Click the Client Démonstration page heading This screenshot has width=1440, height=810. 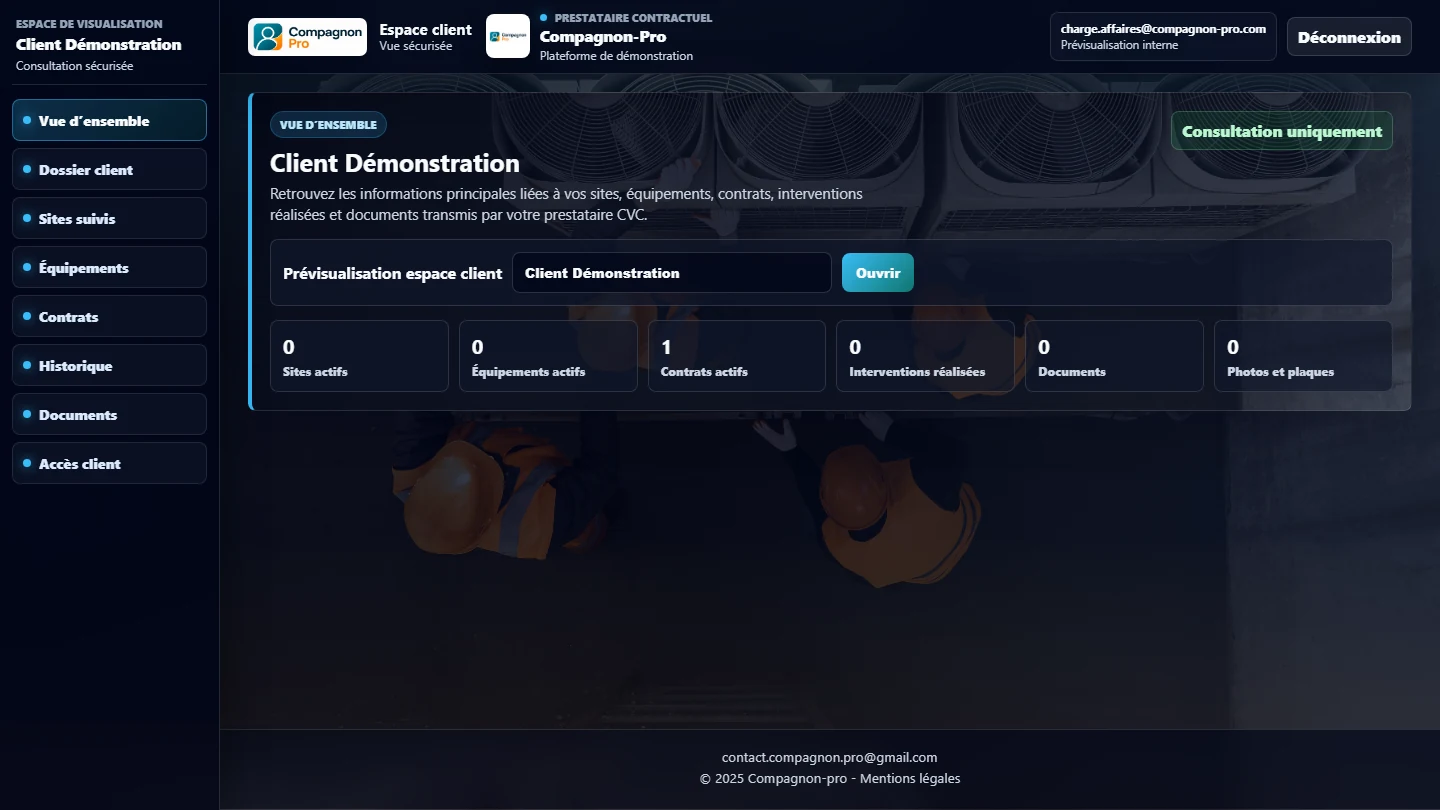point(395,163)
